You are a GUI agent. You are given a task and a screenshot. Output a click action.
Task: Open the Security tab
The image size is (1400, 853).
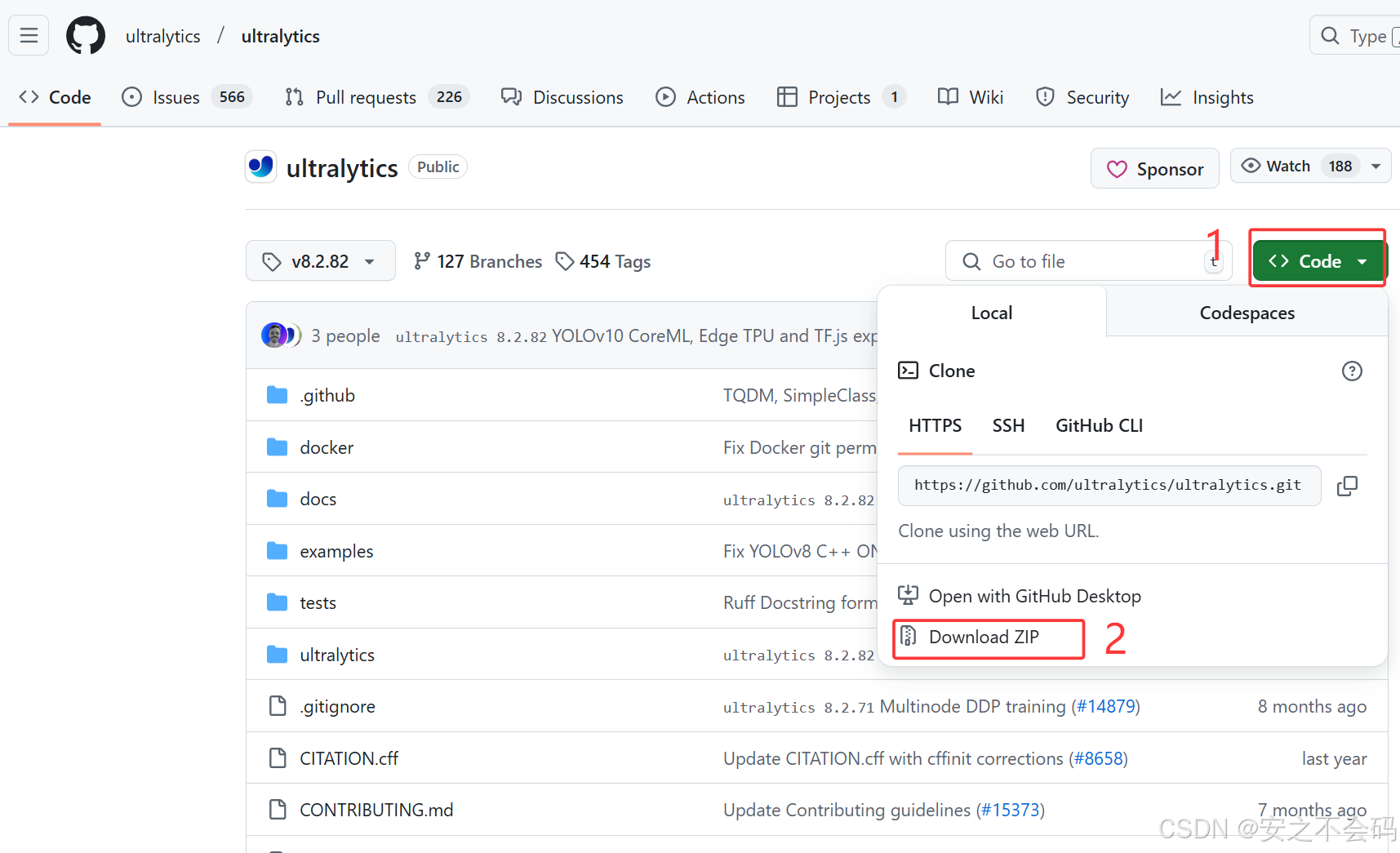tap(1082, 97)
